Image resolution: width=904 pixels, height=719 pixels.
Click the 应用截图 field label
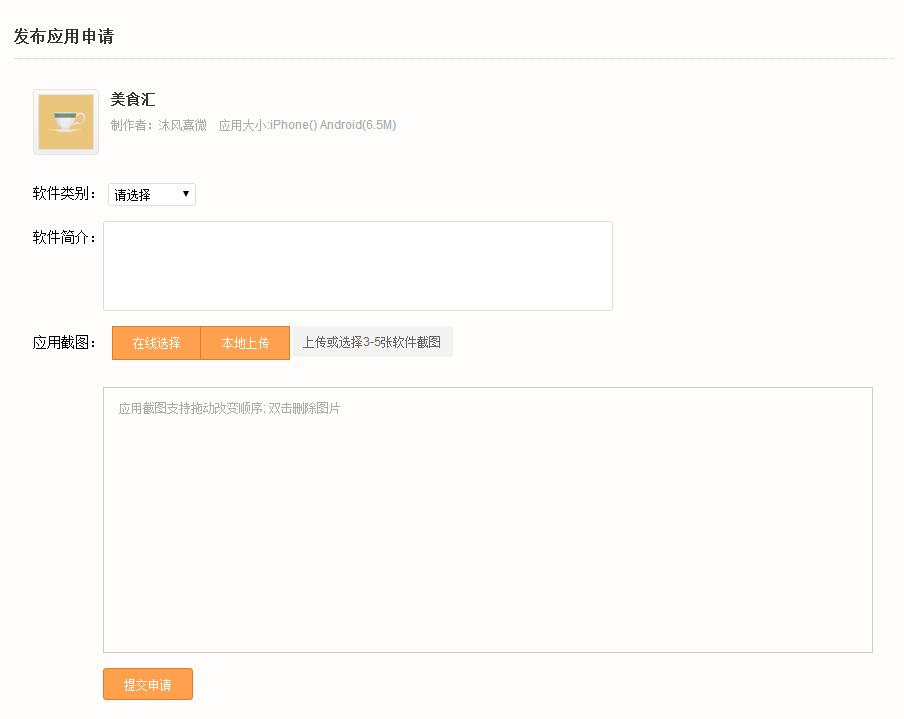[65, 343]
